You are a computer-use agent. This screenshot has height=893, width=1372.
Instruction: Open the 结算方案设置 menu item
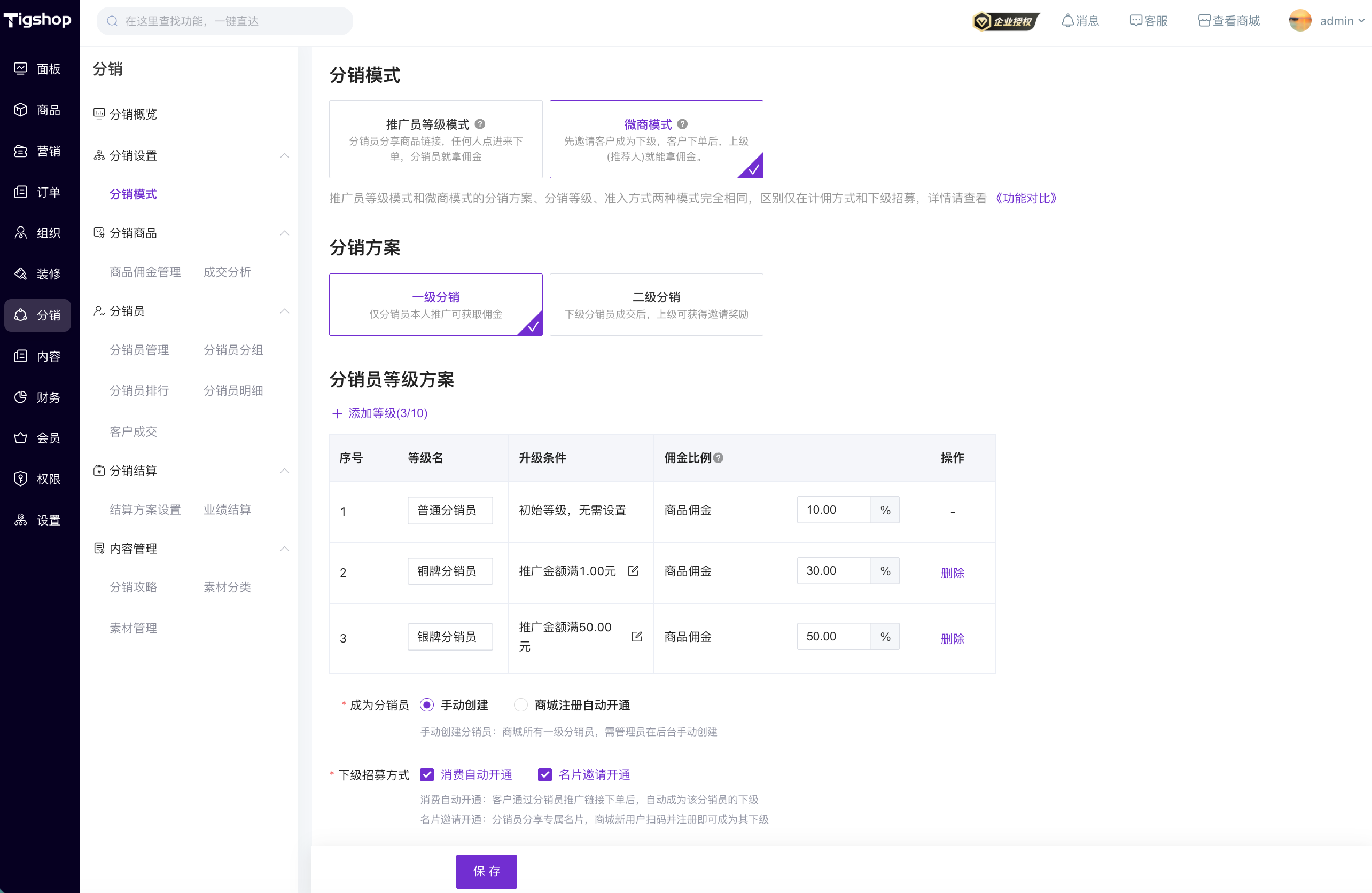[145, 510]
